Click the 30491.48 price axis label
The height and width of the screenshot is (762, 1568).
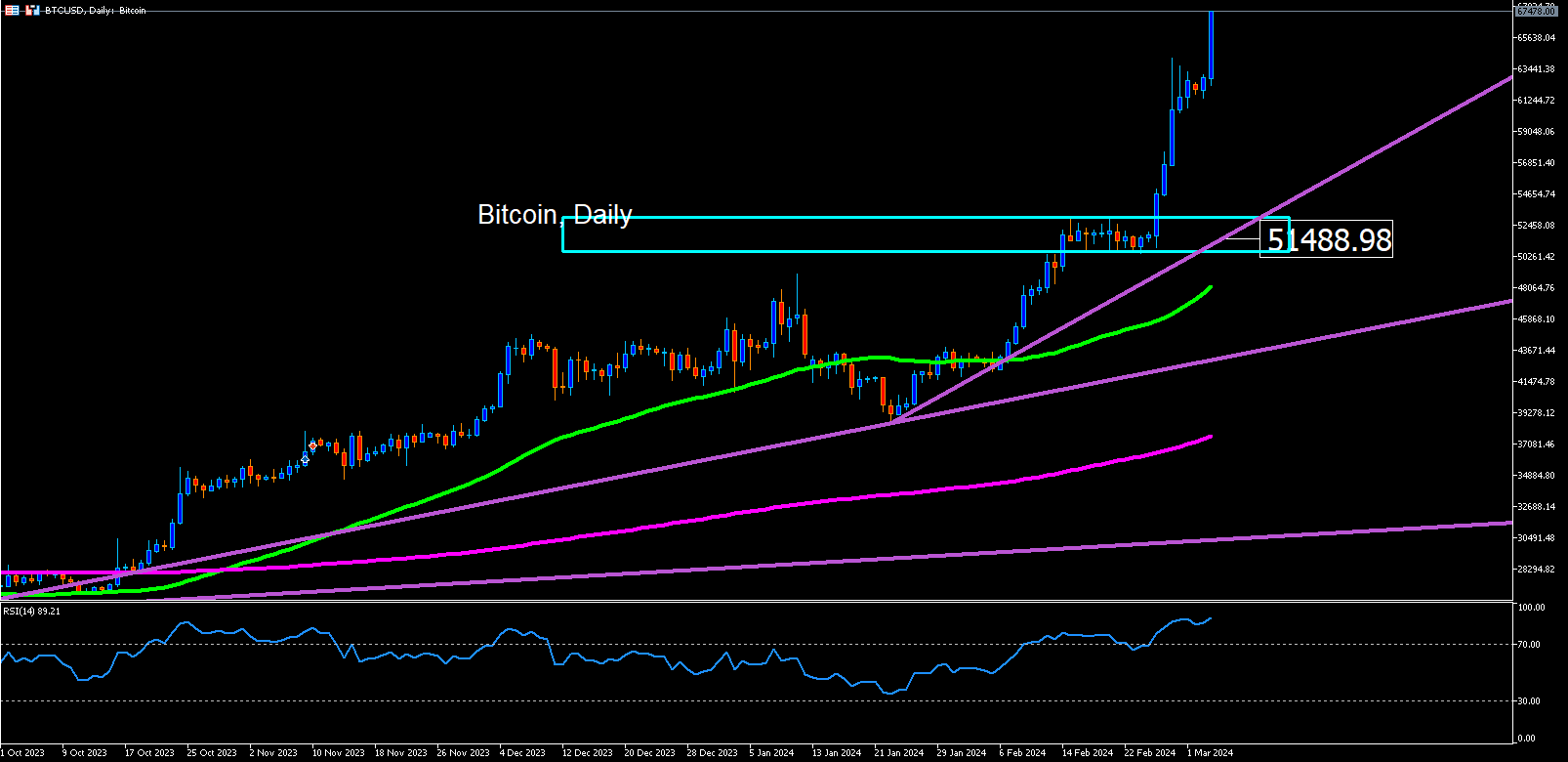coord(1536,538)
